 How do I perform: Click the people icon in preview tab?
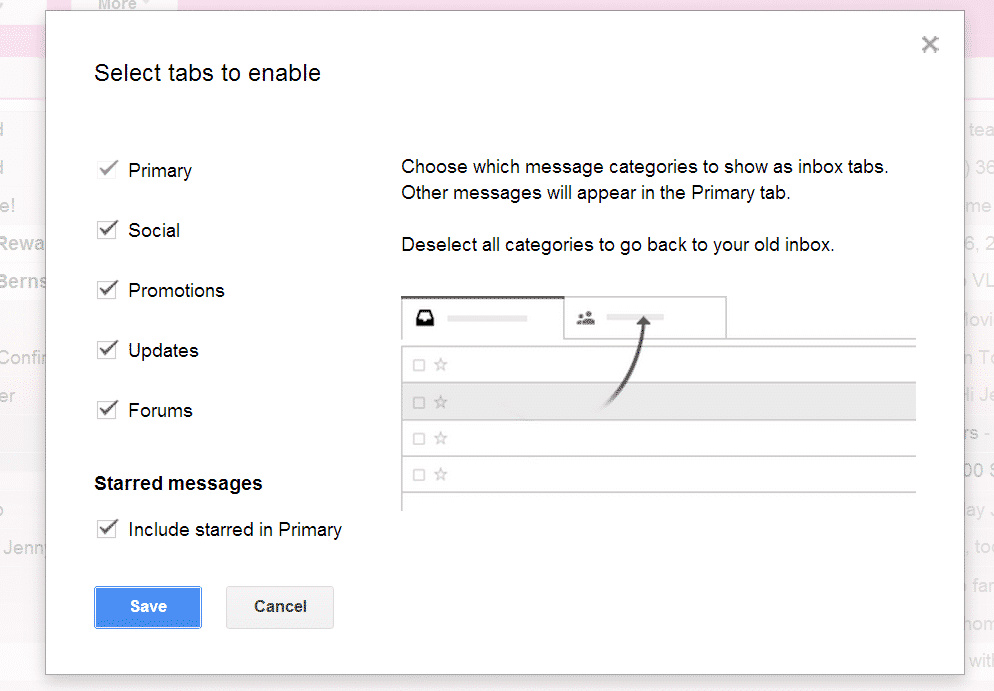(x=586, y=318)
